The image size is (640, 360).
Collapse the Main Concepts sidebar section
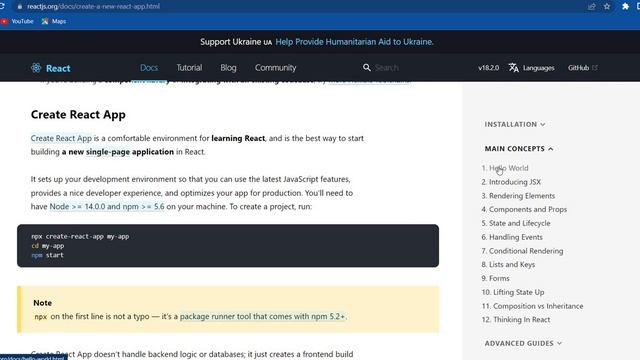point(519,149)
